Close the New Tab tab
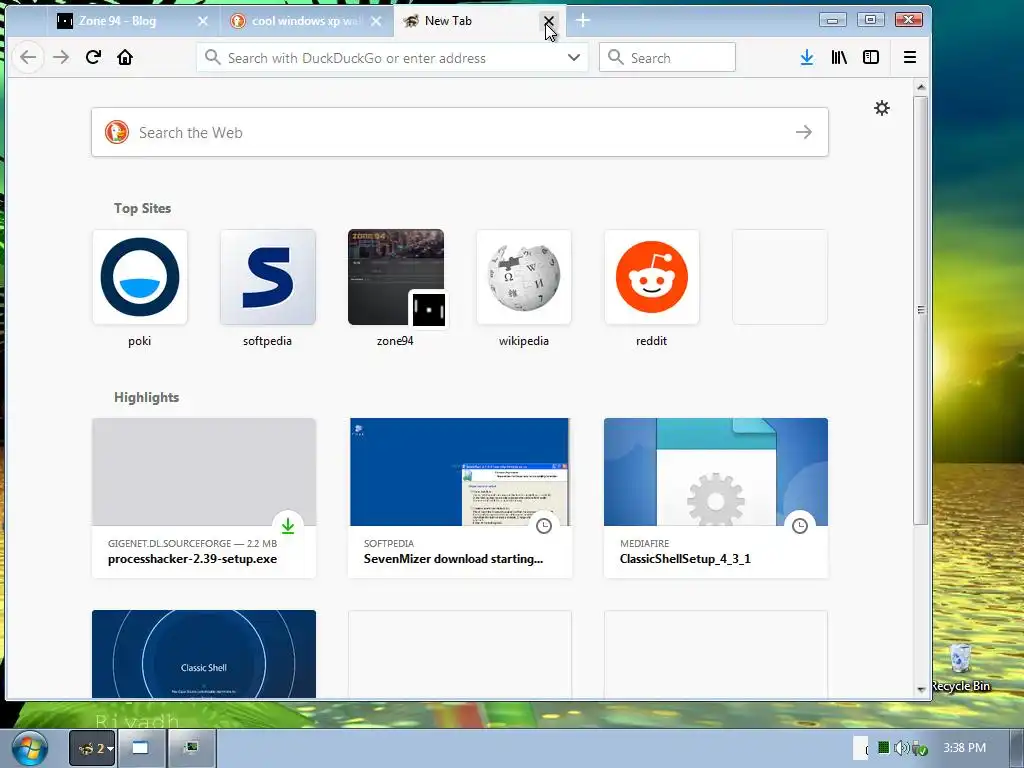Image resolution: width=1024 pixels, height=768 pixels. coord(549,21)
